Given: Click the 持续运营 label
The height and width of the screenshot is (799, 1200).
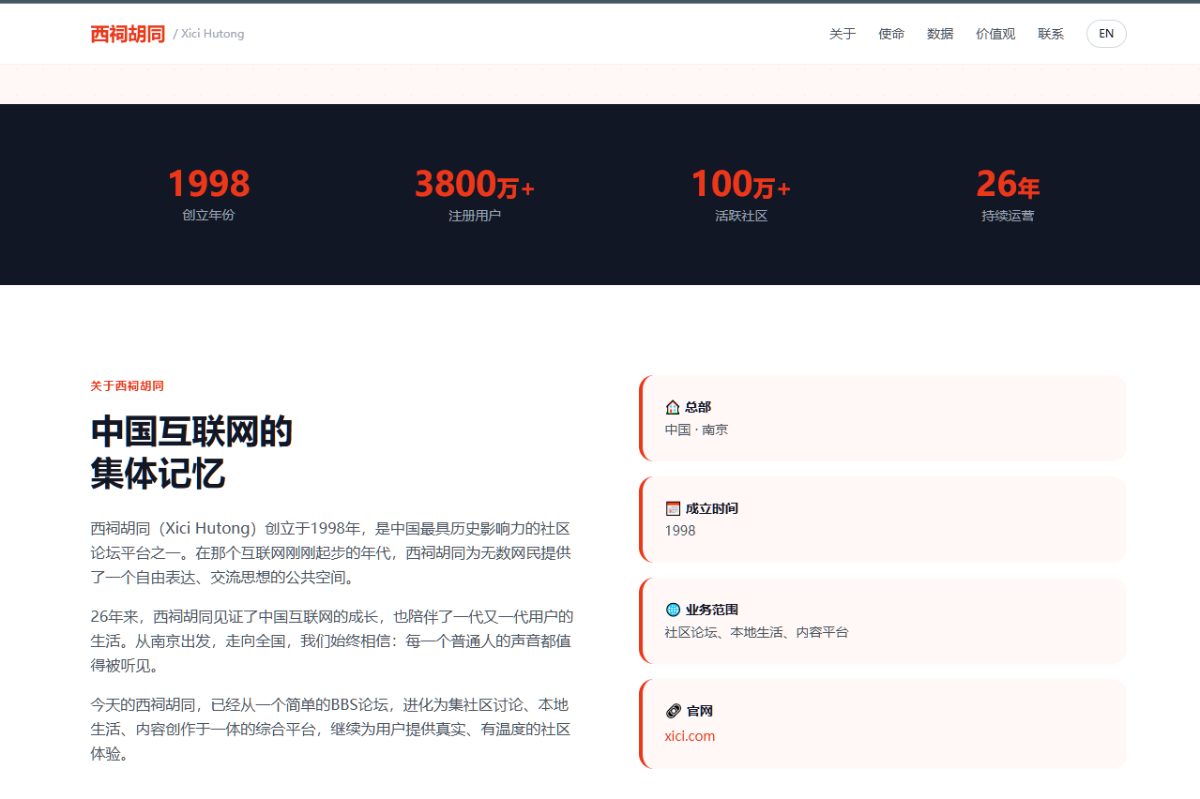Looking at the screenshot, I should [1008, 215].
